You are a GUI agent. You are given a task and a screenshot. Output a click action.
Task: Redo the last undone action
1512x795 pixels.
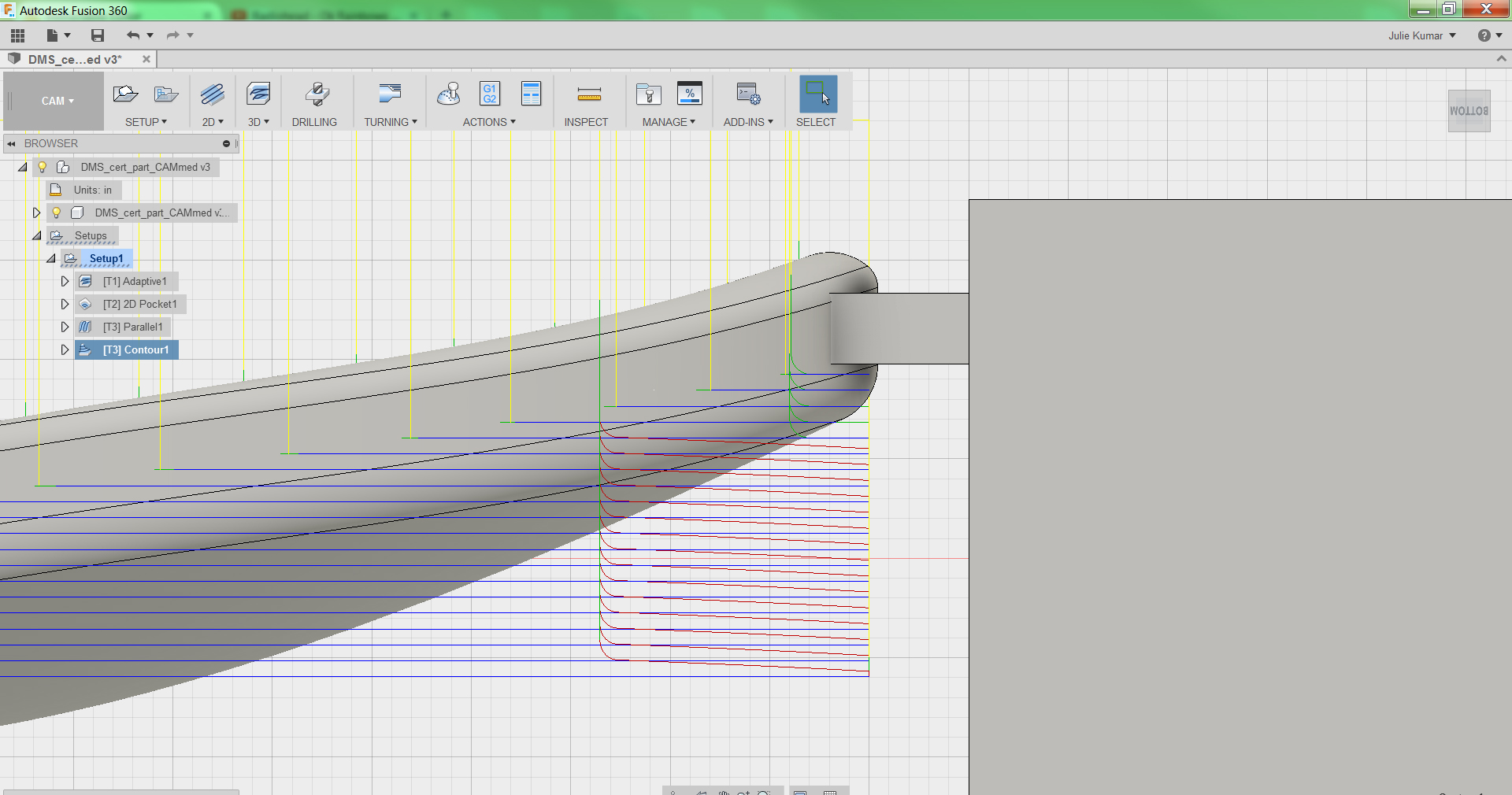pos(172,35)
